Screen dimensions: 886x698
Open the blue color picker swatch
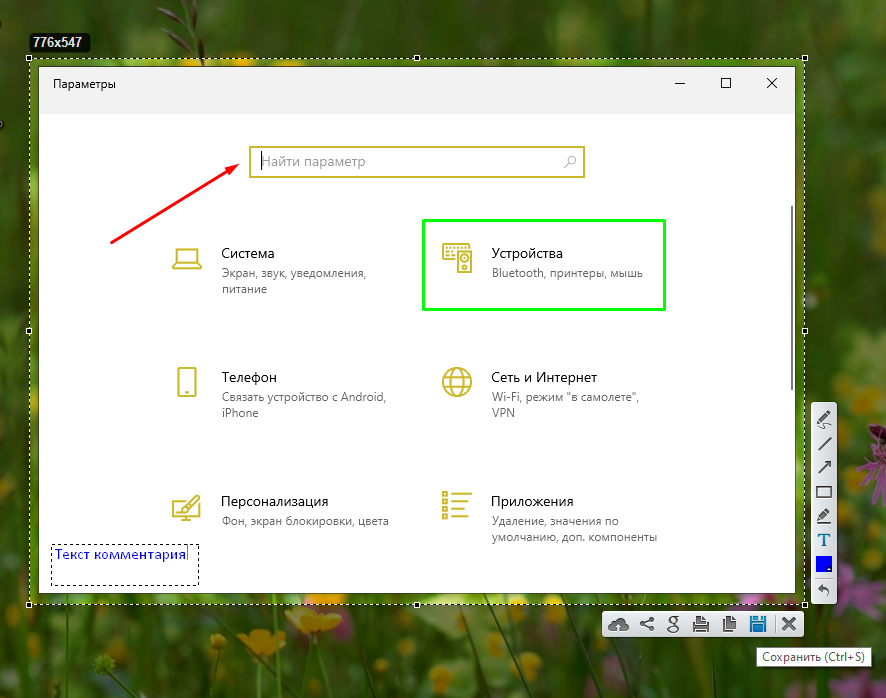tap(824, 565)
